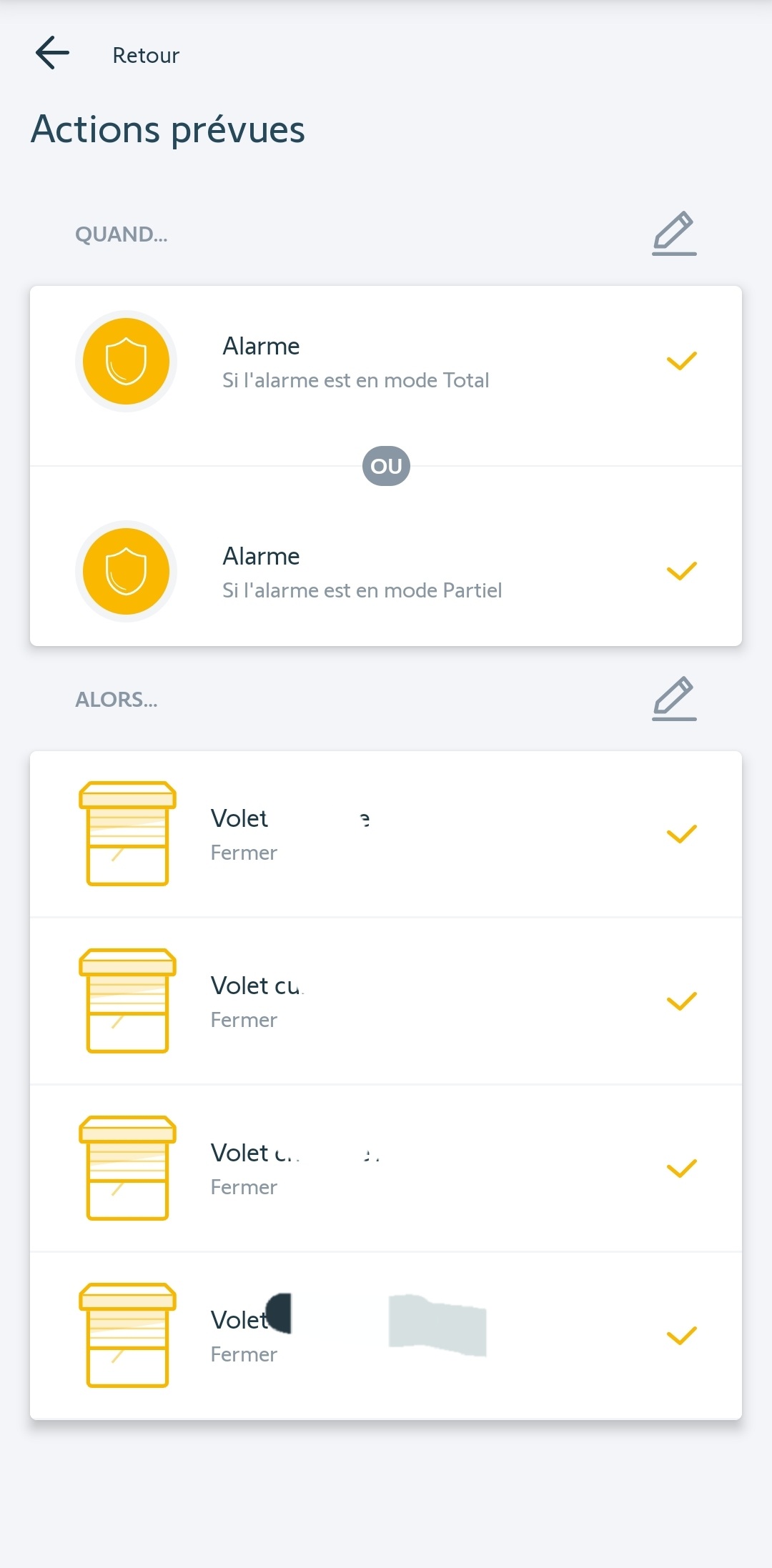Select the first Volet Fermer action text

coord(244,853)
